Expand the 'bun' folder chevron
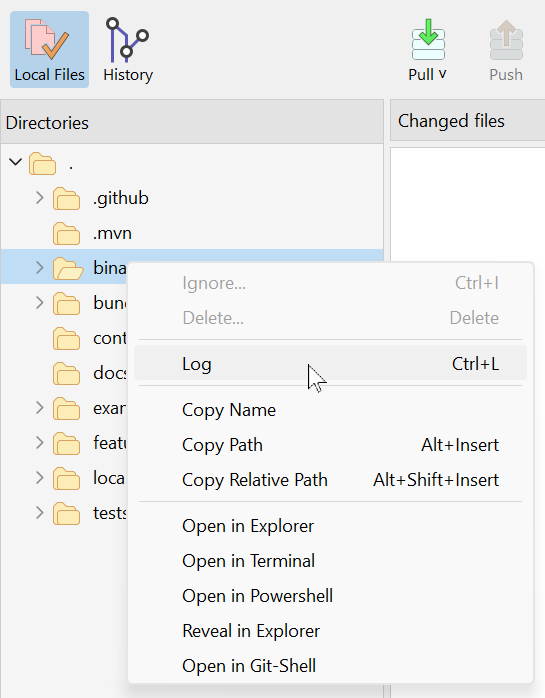The width and height of the screenshot is (545, 698). pyautogui.click(x=39, y=303)
